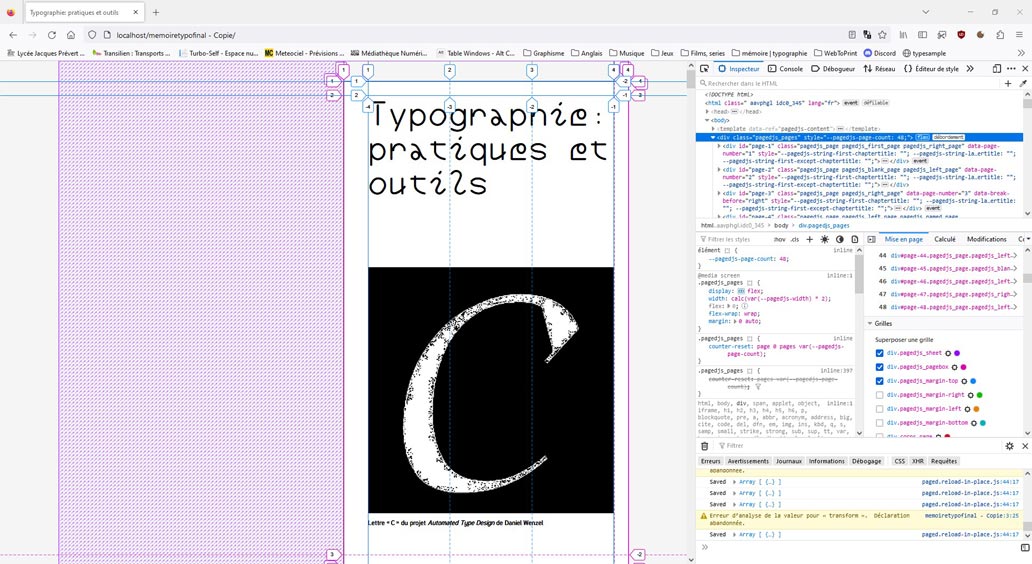The width and height of the screenshot is (1032, 564).
Task: Toggle dark color scheme simulation (half-circle icon)
Action: coord(840,240)
